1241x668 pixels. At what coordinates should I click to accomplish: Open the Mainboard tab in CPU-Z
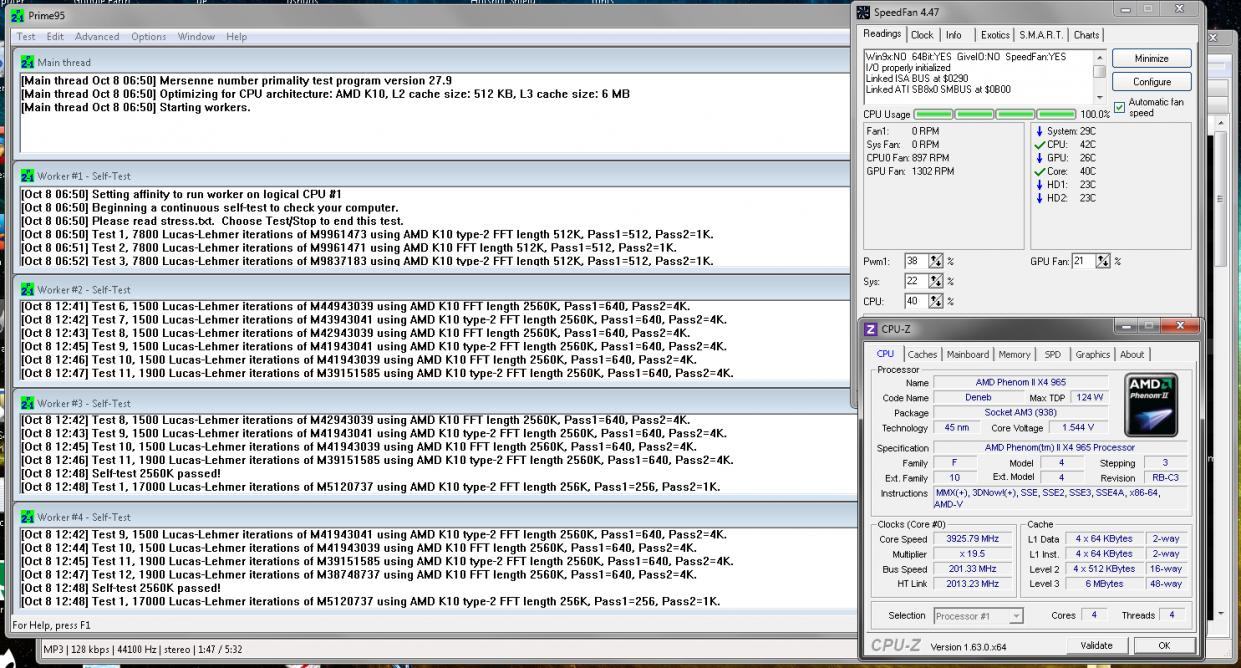click(x=967, y=354)
